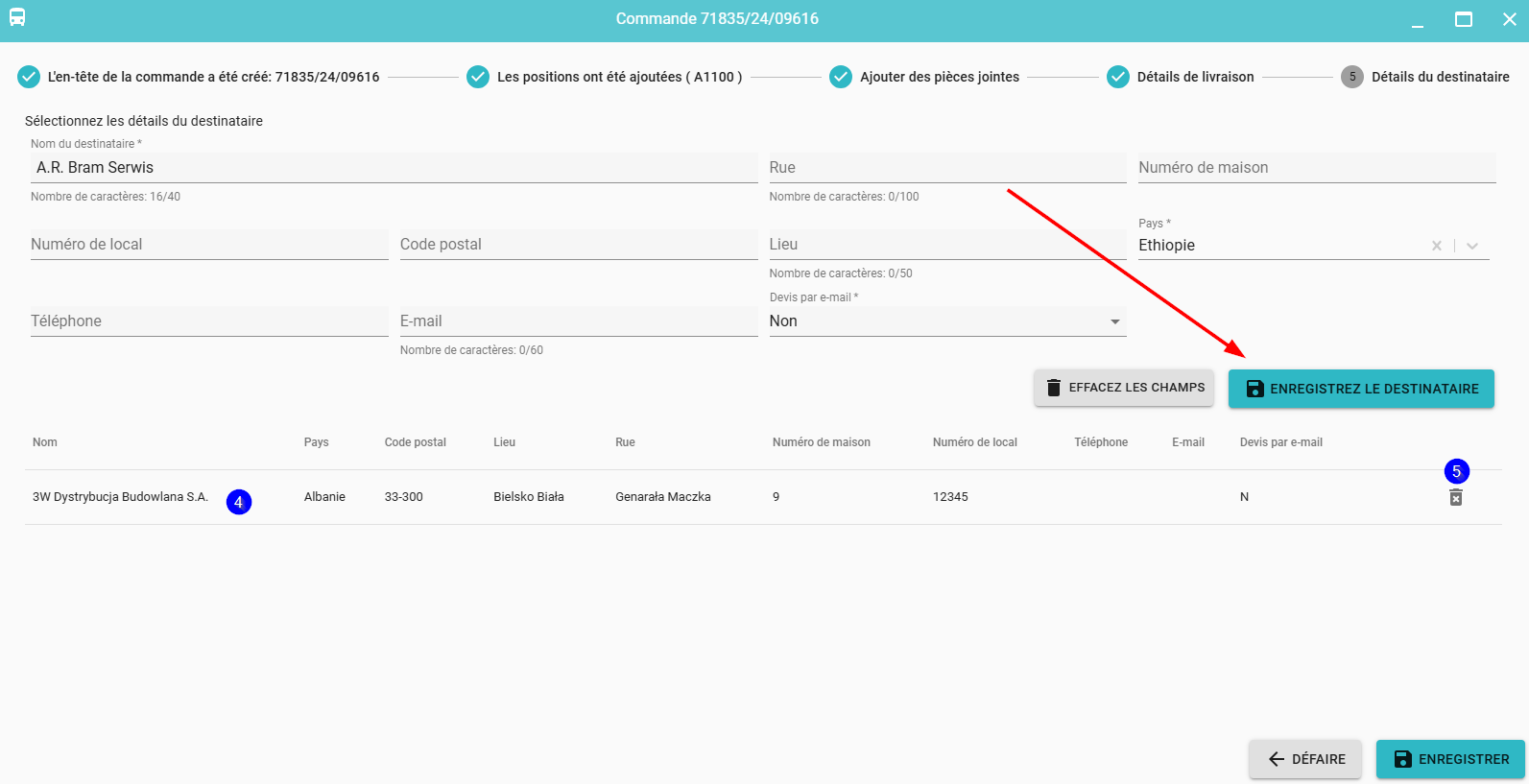Screen dimensions: 1529x784
Task: Click the delivery details step checkmark
Action: pyautogui.click(x=1118, y=77)
